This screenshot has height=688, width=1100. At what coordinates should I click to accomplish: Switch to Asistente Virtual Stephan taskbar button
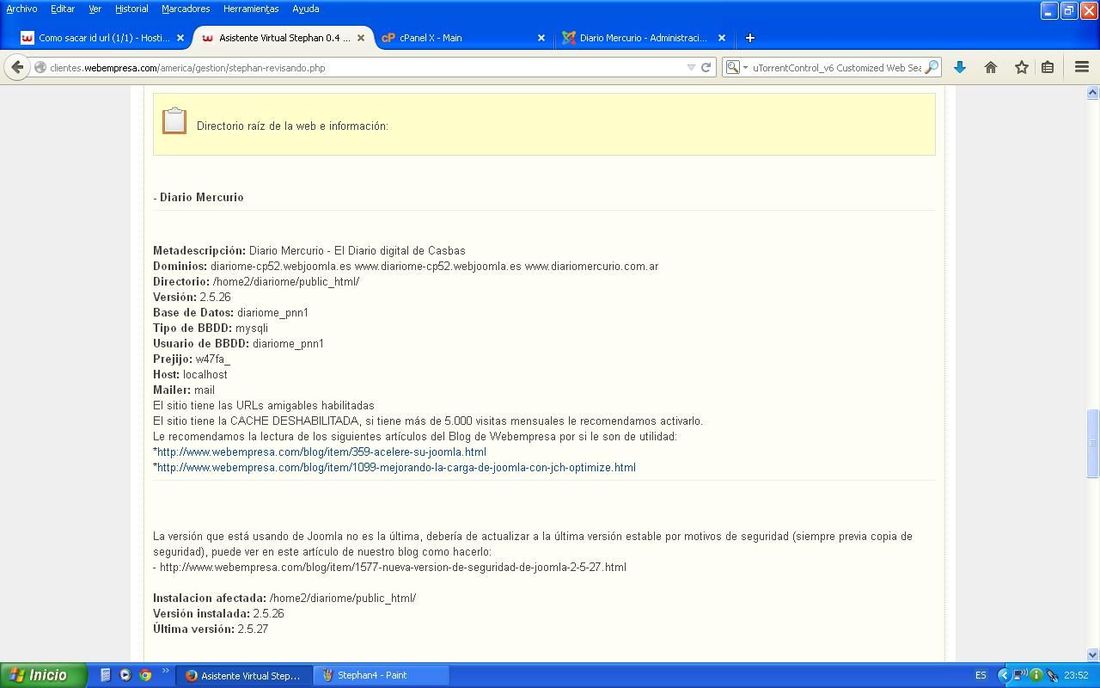tap(242, 675)
